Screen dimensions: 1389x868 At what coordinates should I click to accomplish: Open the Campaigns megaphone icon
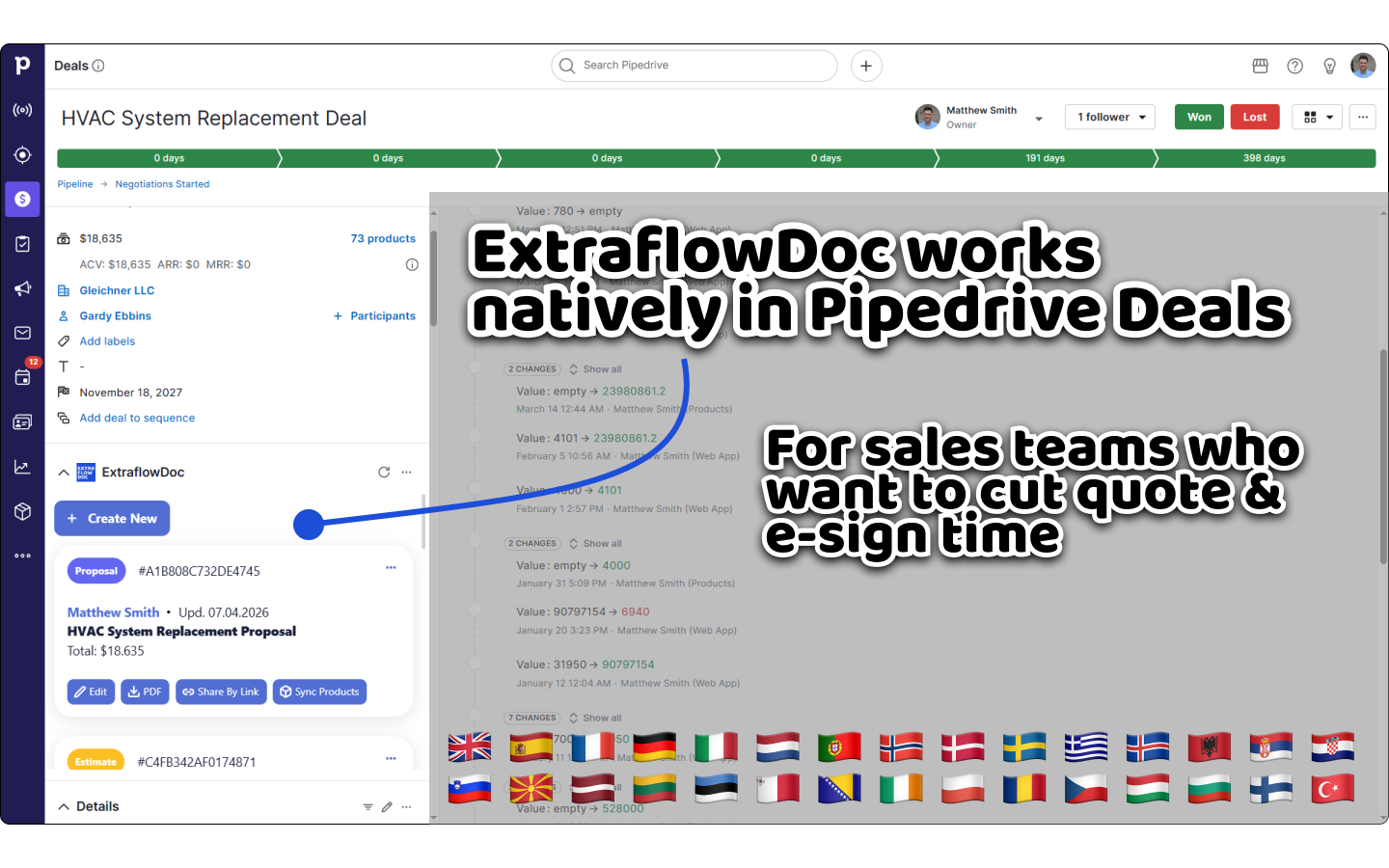22,288
